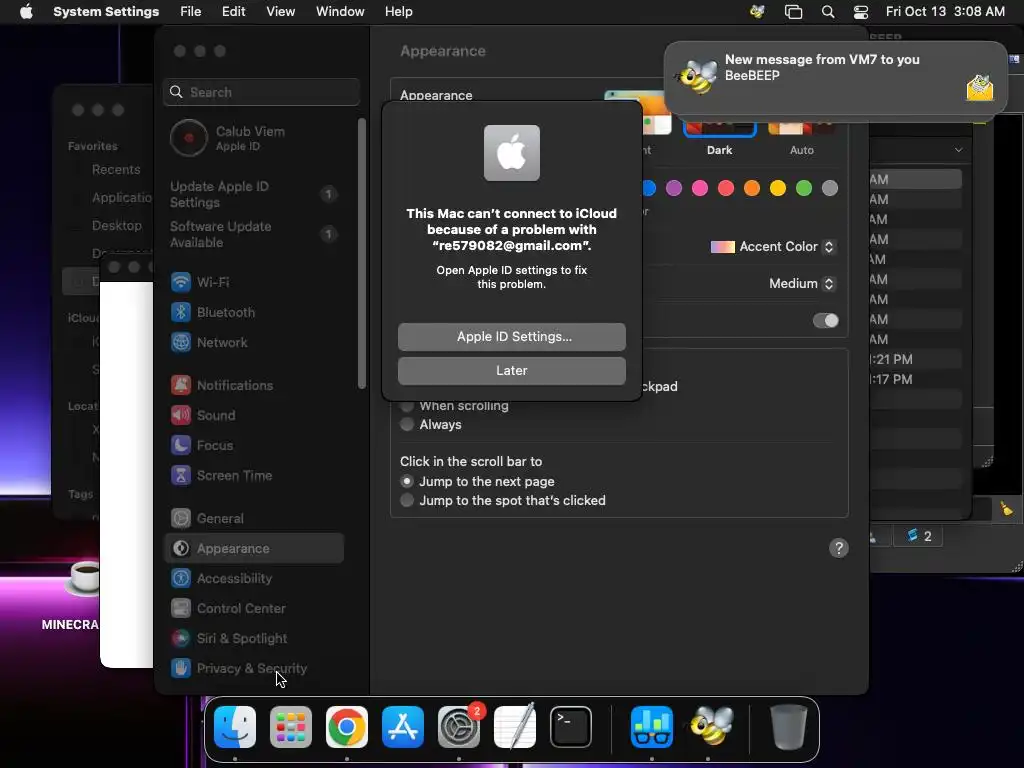The width and height of the screenshot is (1024, 768).
Task: Pick the purple accent color
Action: pos(674,188)
